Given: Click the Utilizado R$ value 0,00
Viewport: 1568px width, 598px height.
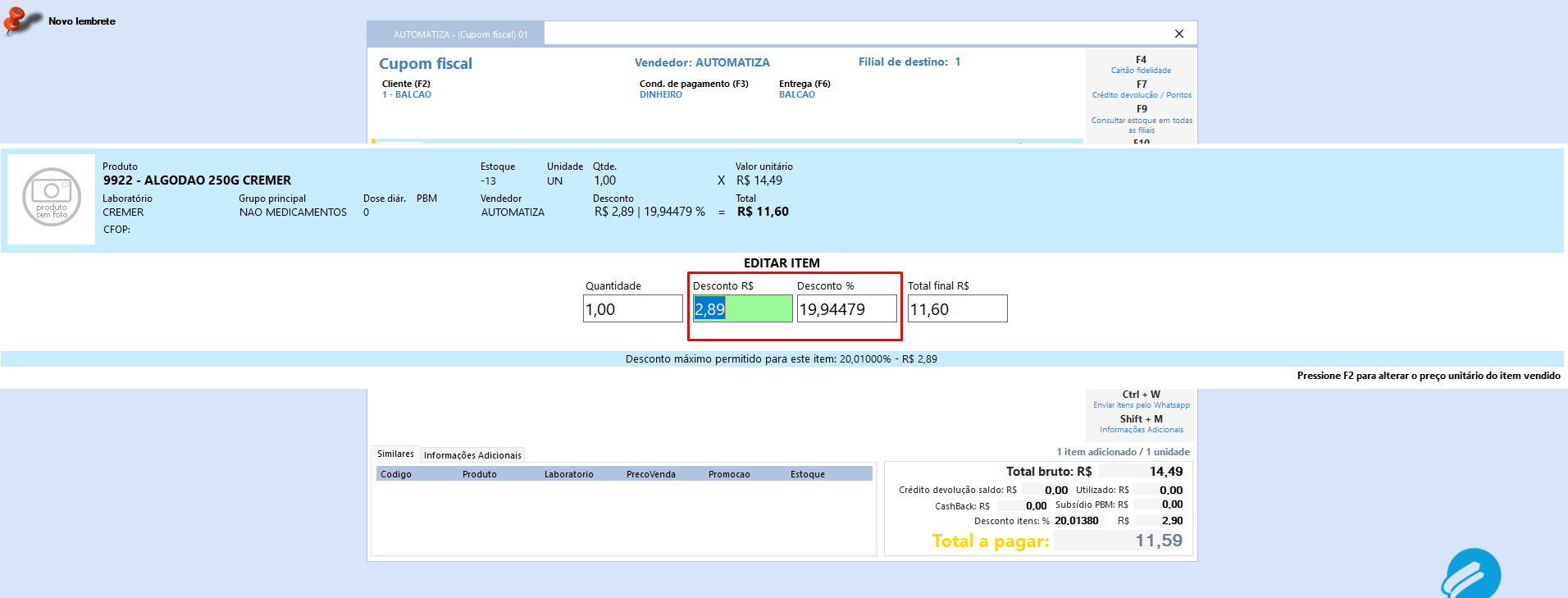Looking at the screenshot, I should click(1171, 491).
